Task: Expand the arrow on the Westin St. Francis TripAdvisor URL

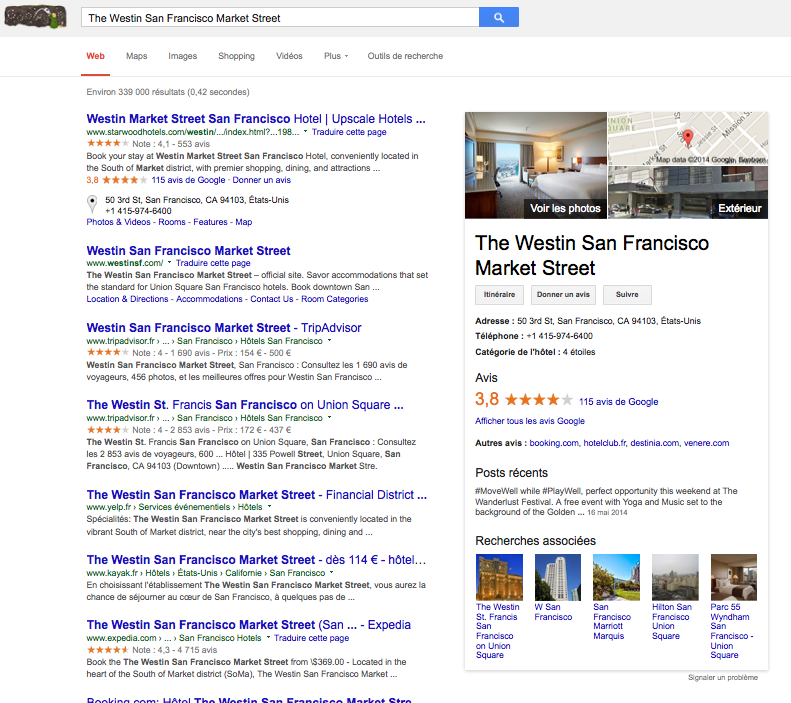Action: click(329, 418)
